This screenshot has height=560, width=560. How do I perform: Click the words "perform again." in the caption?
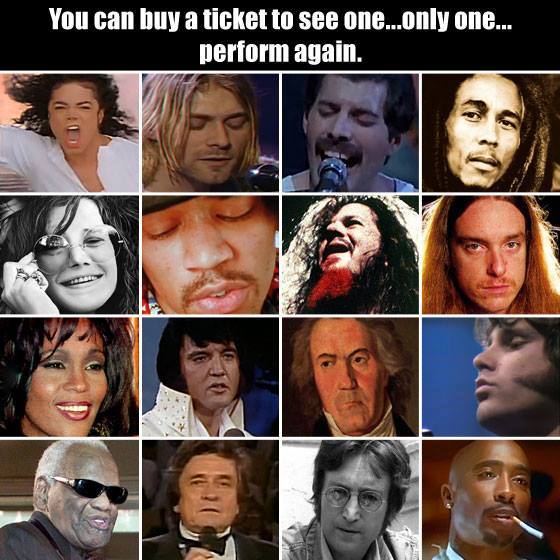coord(281,52)
